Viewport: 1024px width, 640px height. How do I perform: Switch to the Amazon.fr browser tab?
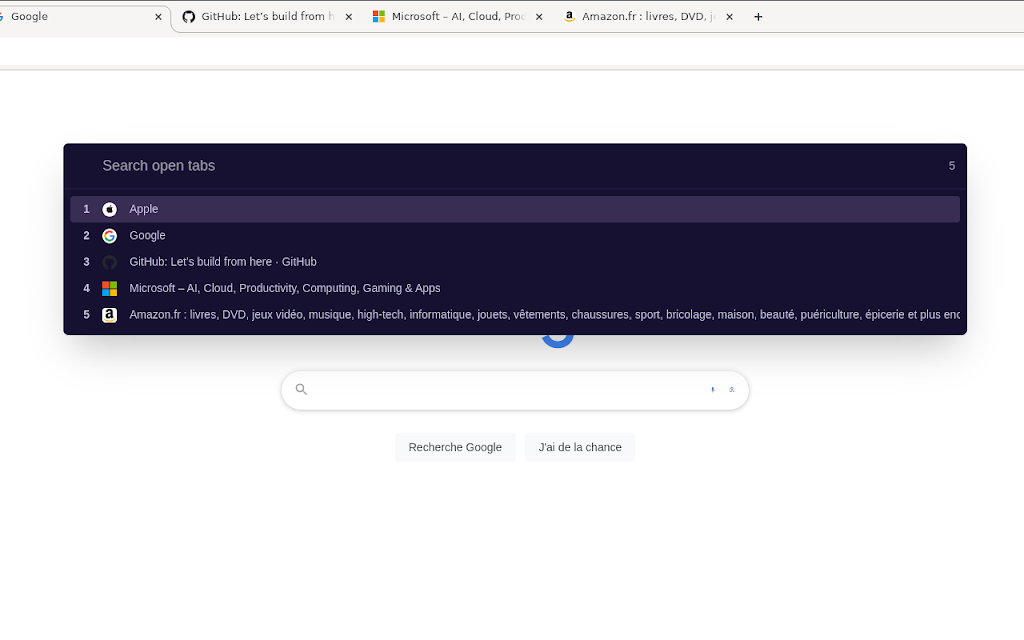[x=648, y=17]
